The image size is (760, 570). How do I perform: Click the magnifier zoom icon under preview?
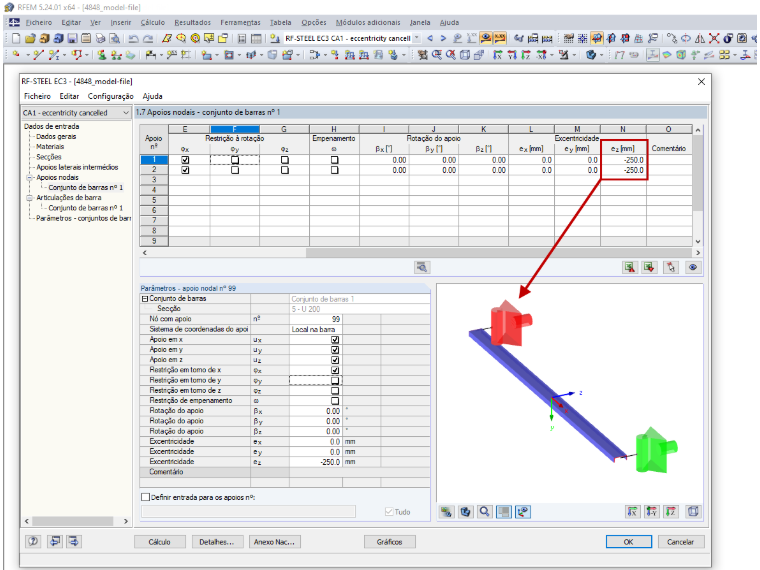click(x=484, y=512)
